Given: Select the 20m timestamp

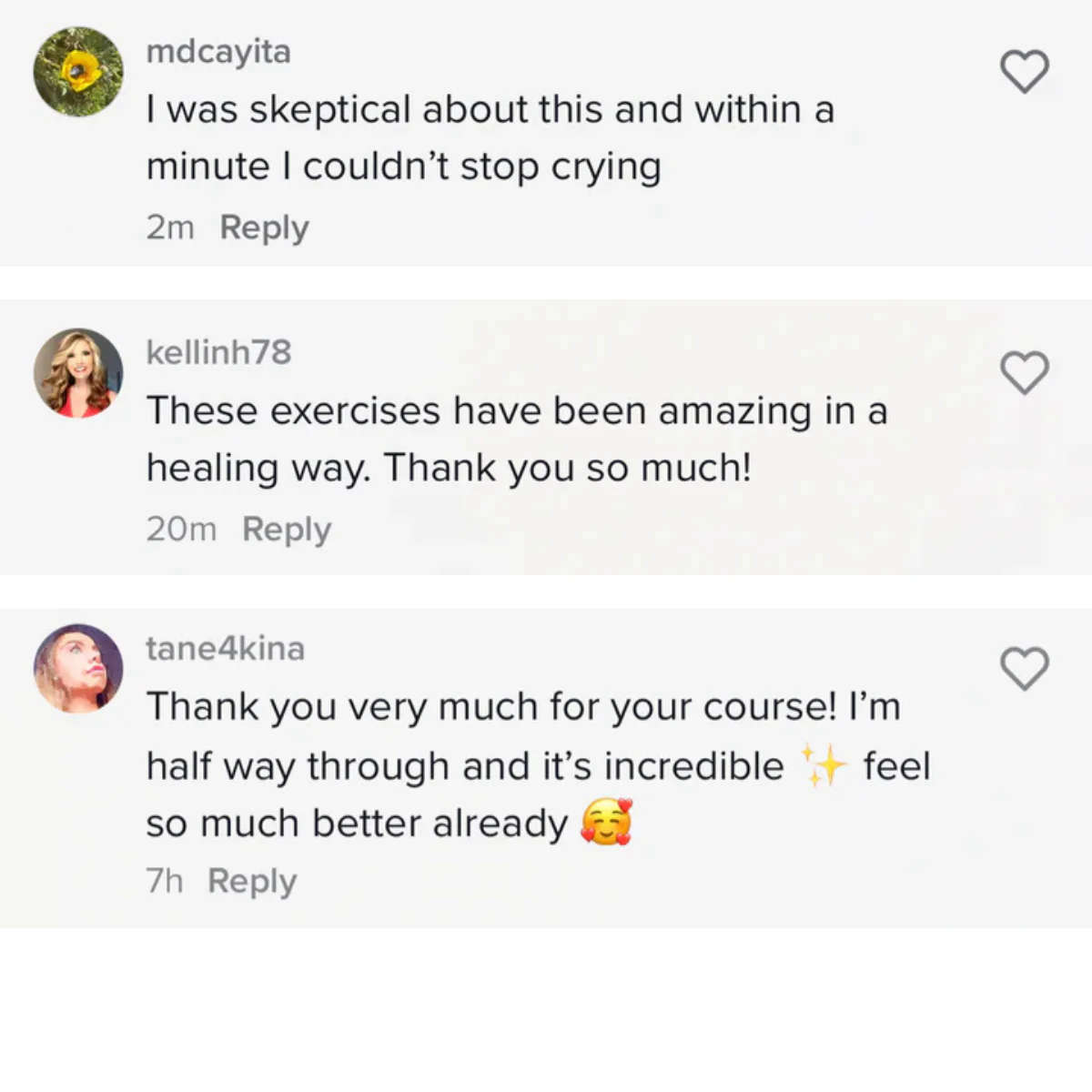Looking at the screenshot, I should click(181, 529).
